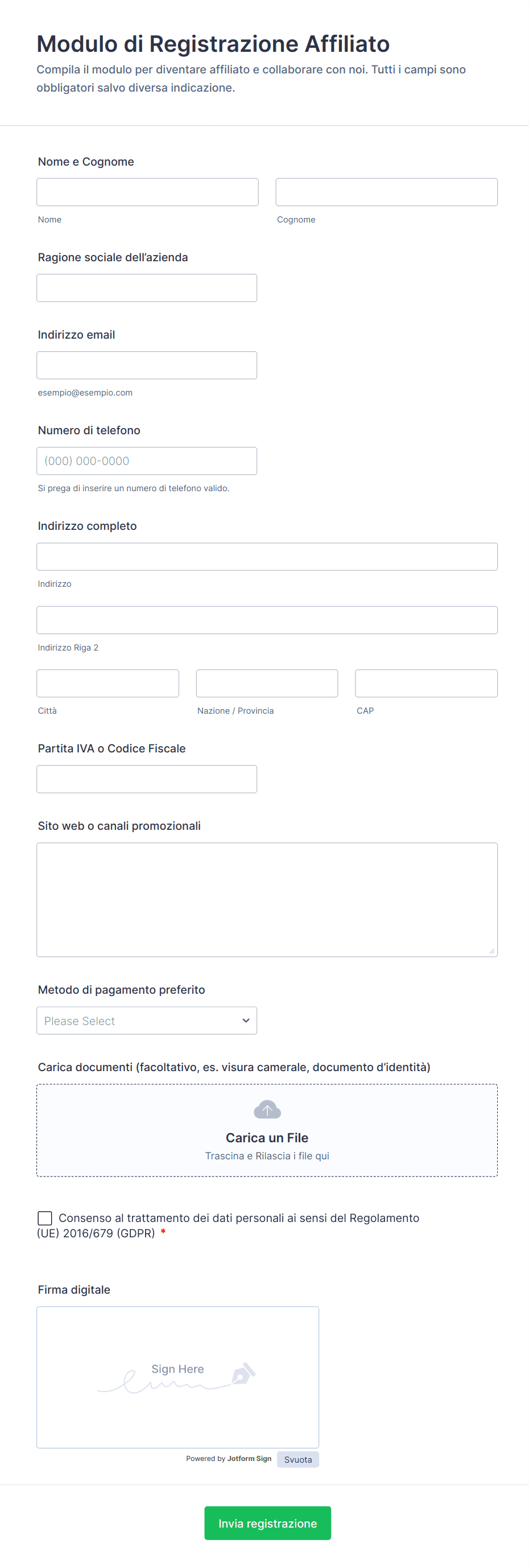Image resolution: width=529 pixels, height=1568 pixels.
Task: Click the signature pen icon
Action: coord(243,1373)
